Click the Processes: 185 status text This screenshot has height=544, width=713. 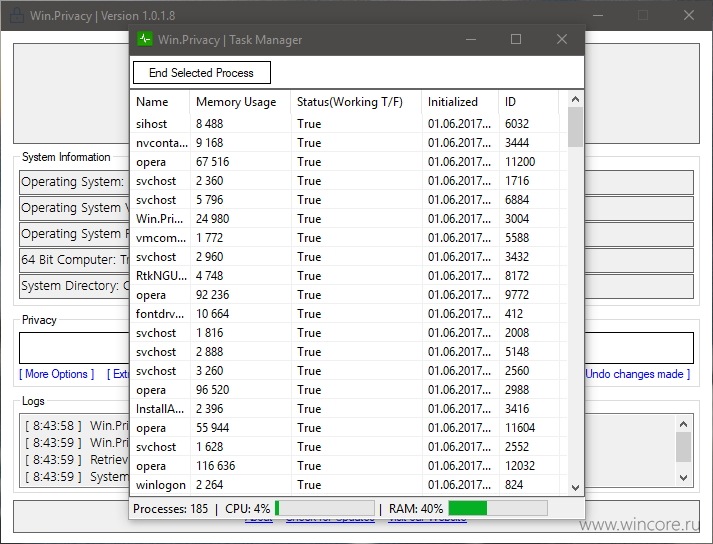click(x=171, y=509)
